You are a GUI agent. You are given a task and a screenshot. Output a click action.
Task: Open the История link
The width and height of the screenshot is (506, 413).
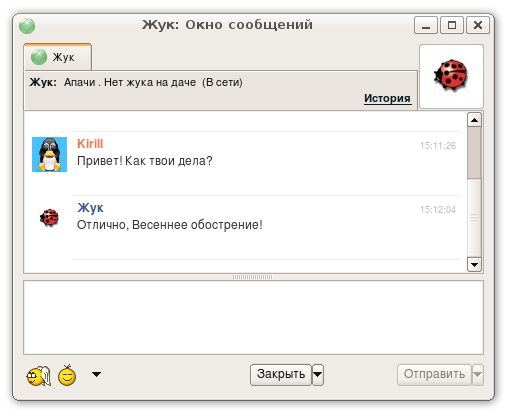click(x=387, y=98)
